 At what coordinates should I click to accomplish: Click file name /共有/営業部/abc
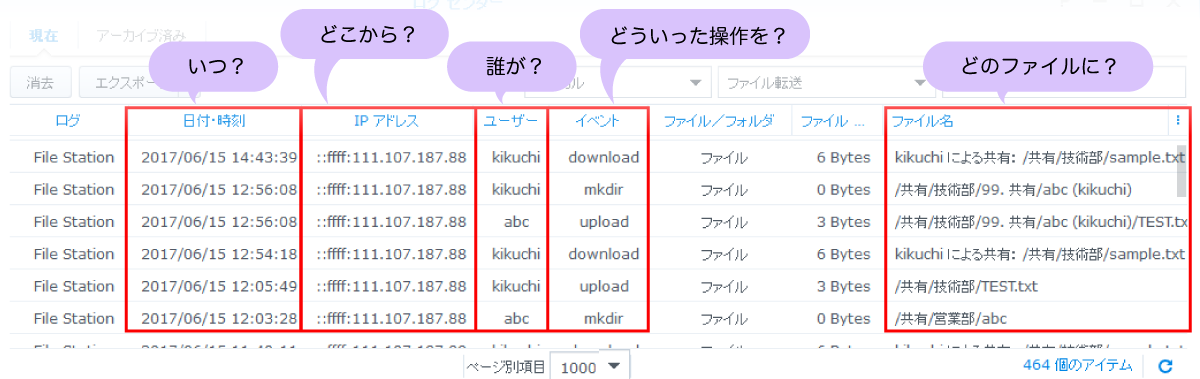click(950, 318)
